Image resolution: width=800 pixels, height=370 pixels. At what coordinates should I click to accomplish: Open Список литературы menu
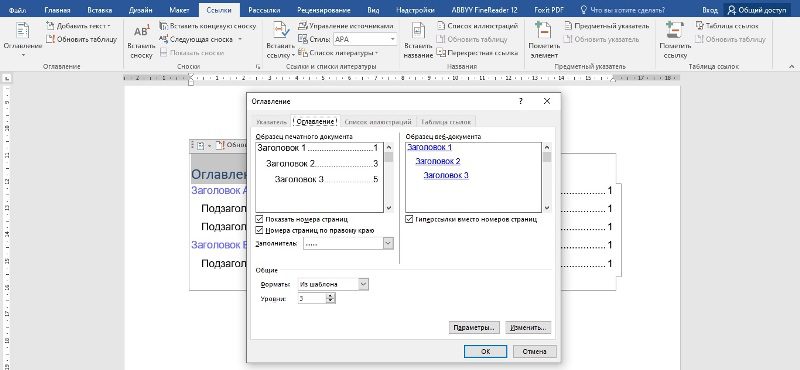point(338,53)
